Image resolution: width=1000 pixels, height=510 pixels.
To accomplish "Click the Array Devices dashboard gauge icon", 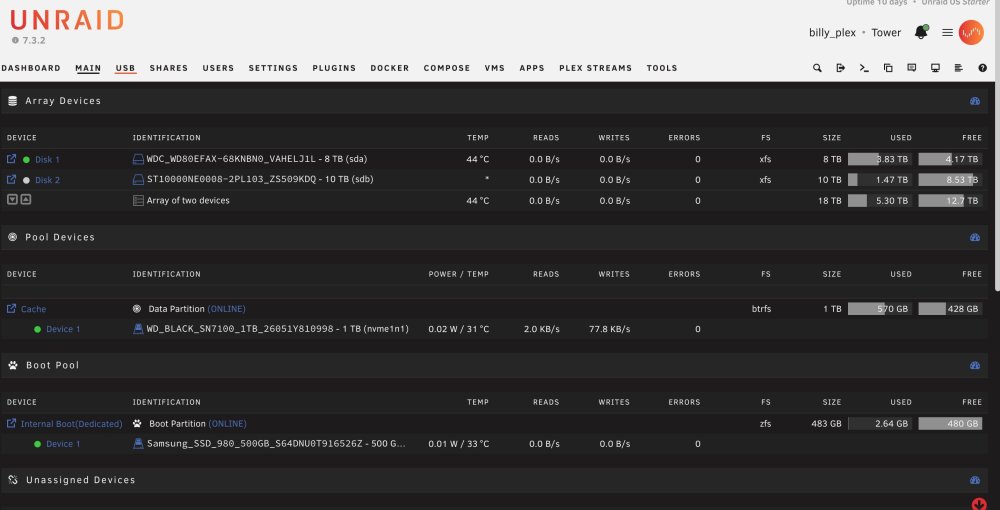I will pos(974,101).
